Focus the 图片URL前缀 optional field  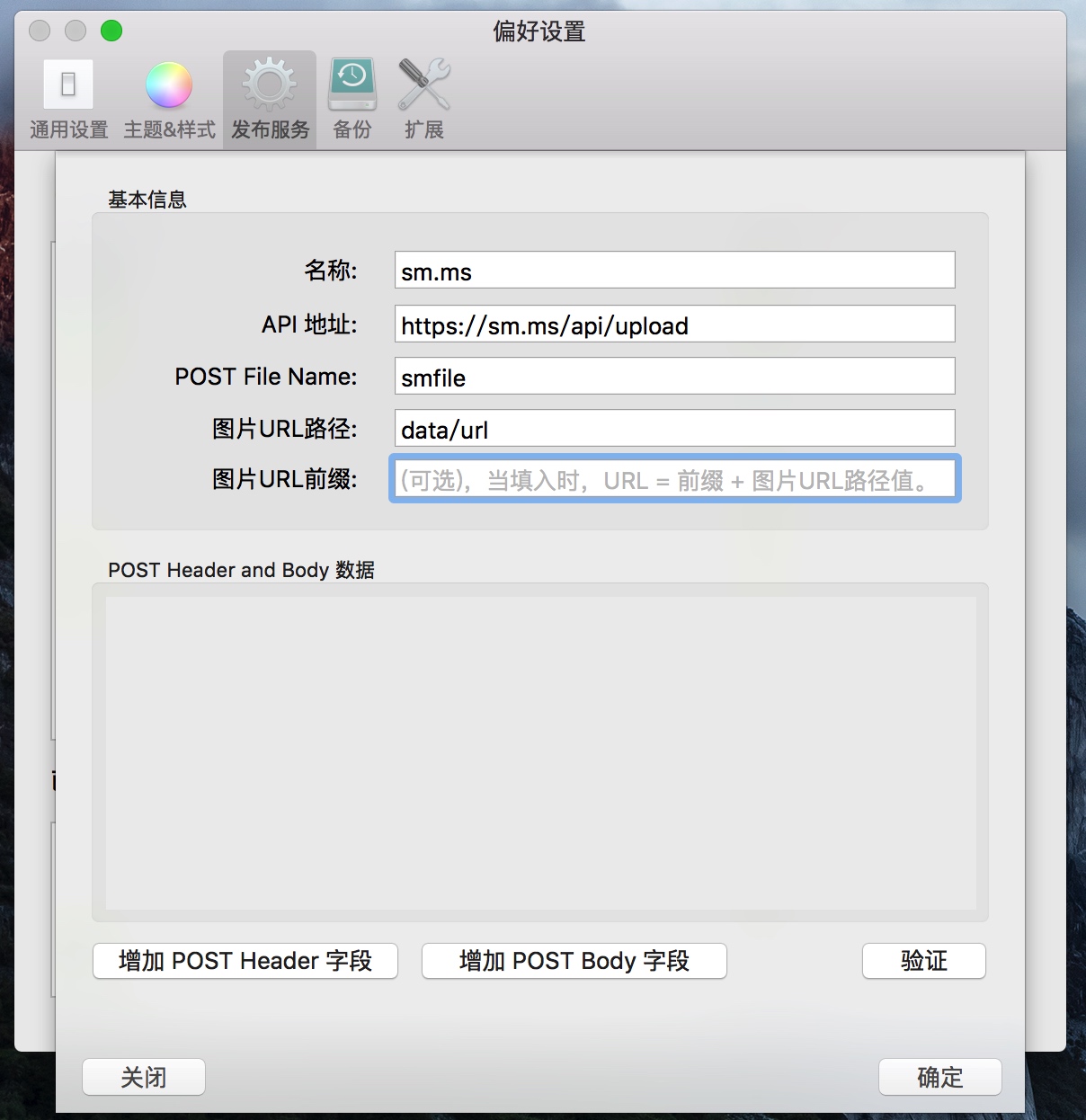coord(674,479)
